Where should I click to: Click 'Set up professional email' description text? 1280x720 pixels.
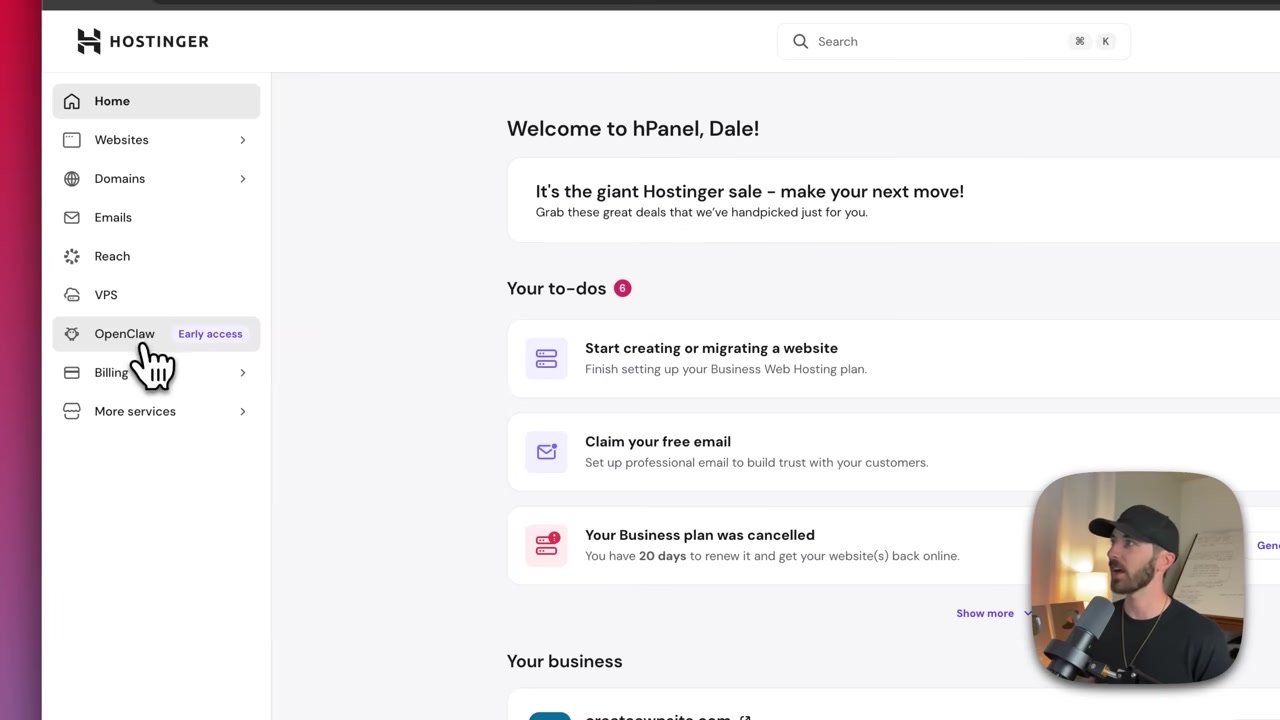tap(756, 462)
